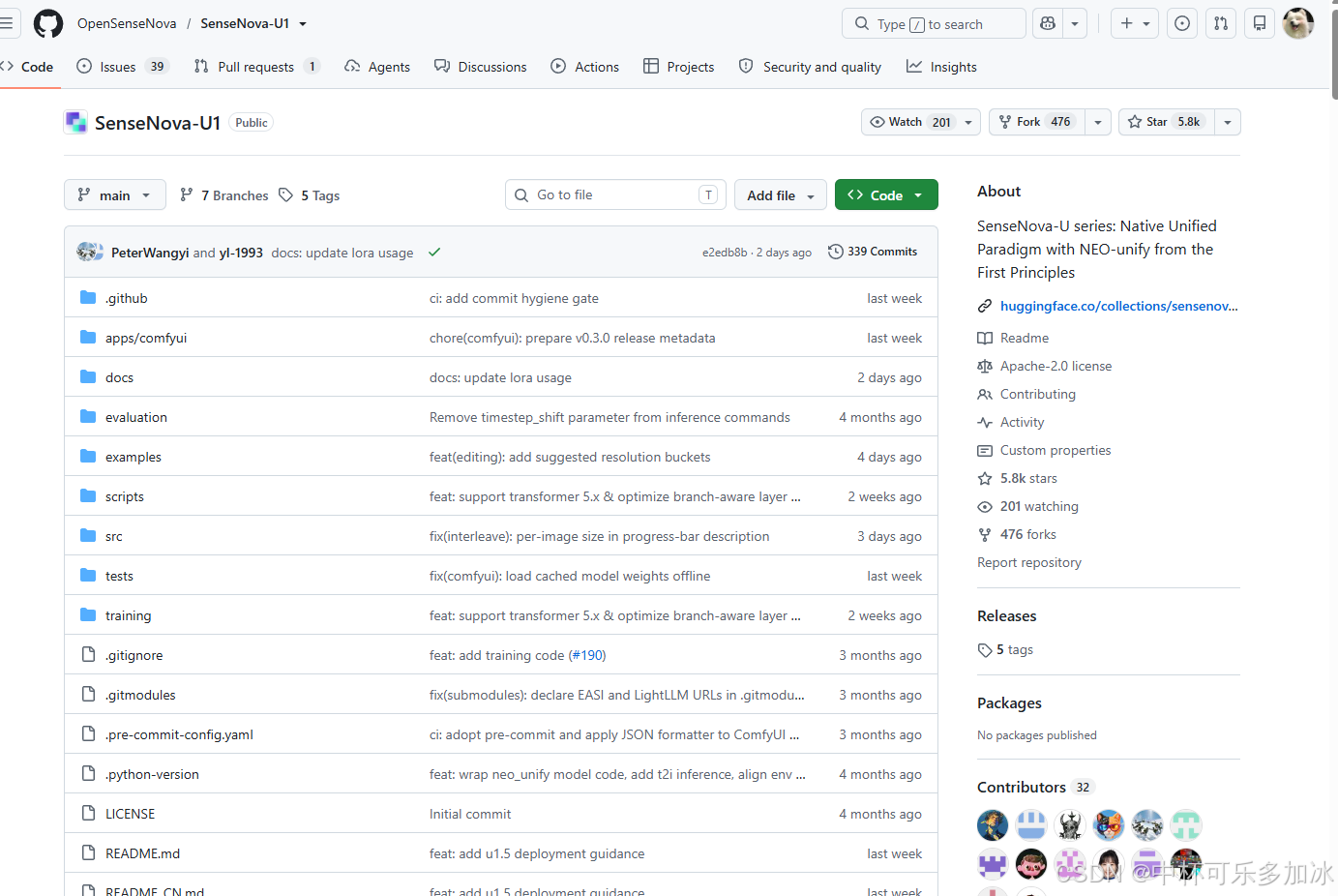Open the issues inbox icon in header
The height and width of the screenshot is (896, 1338).
pyautogui.click(x=1182, y=23)
